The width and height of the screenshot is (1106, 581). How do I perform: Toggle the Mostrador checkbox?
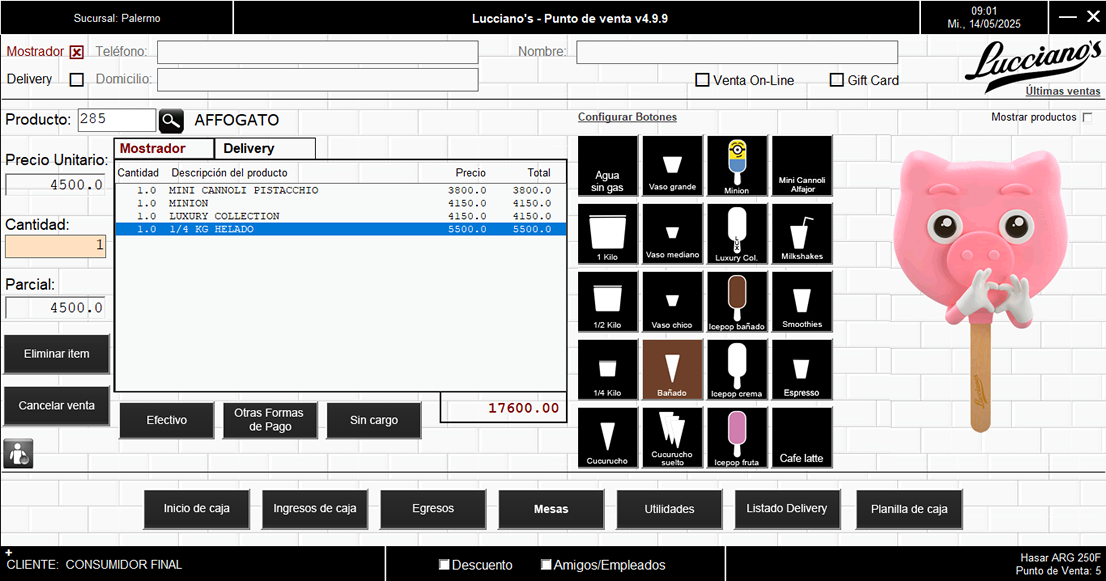point(77,52)
